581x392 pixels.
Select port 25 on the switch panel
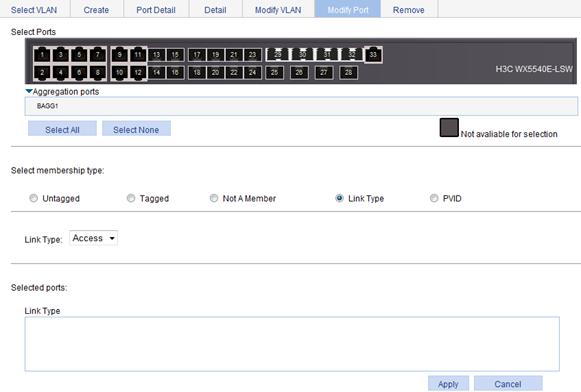274,73
